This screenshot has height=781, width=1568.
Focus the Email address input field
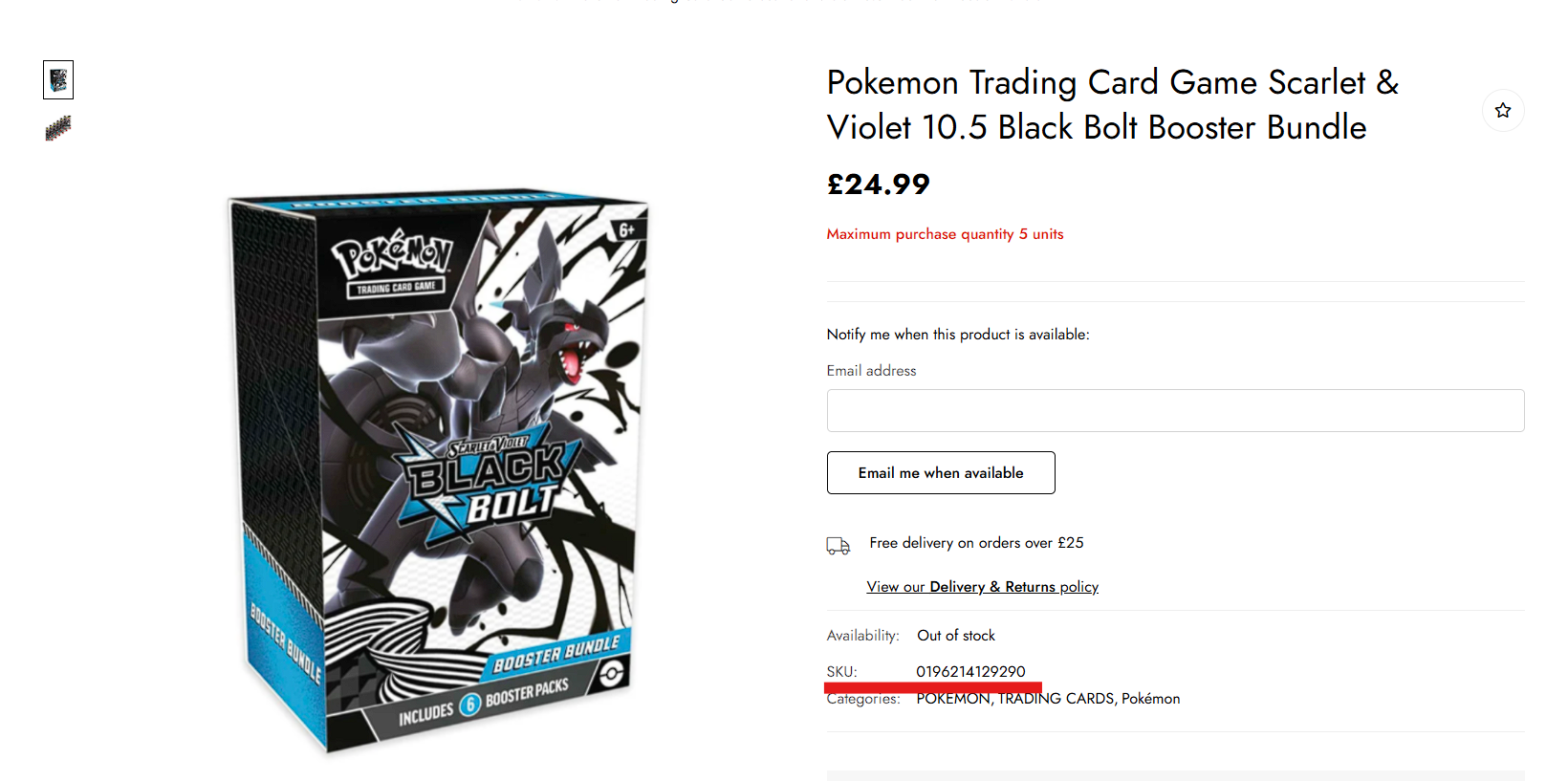[1175, 410]
